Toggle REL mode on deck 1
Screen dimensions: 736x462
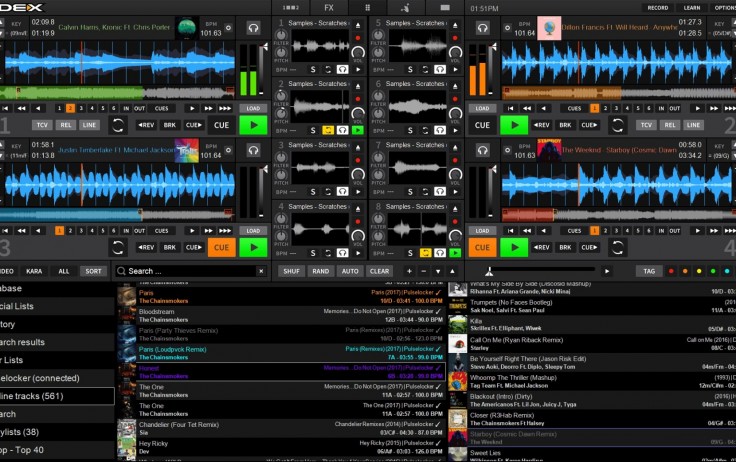click(x=66, y=125)
